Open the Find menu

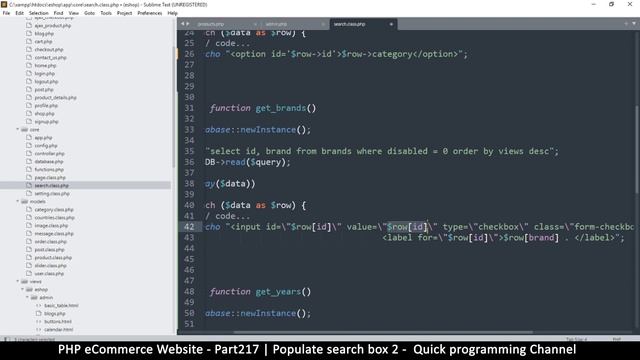point(58,13)
